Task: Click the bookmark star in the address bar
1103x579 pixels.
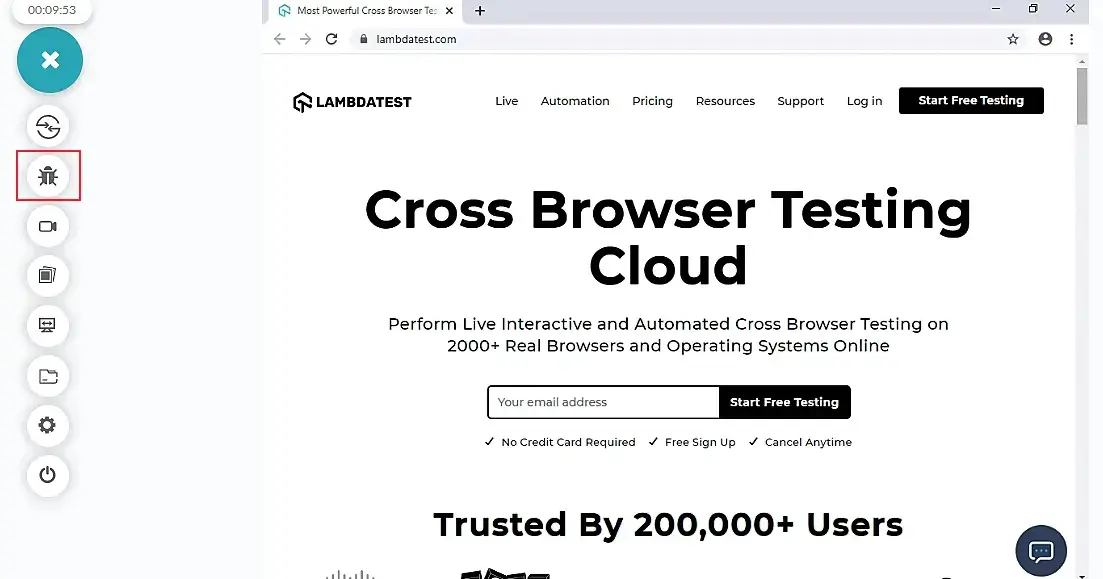Action: point(1013,39)
